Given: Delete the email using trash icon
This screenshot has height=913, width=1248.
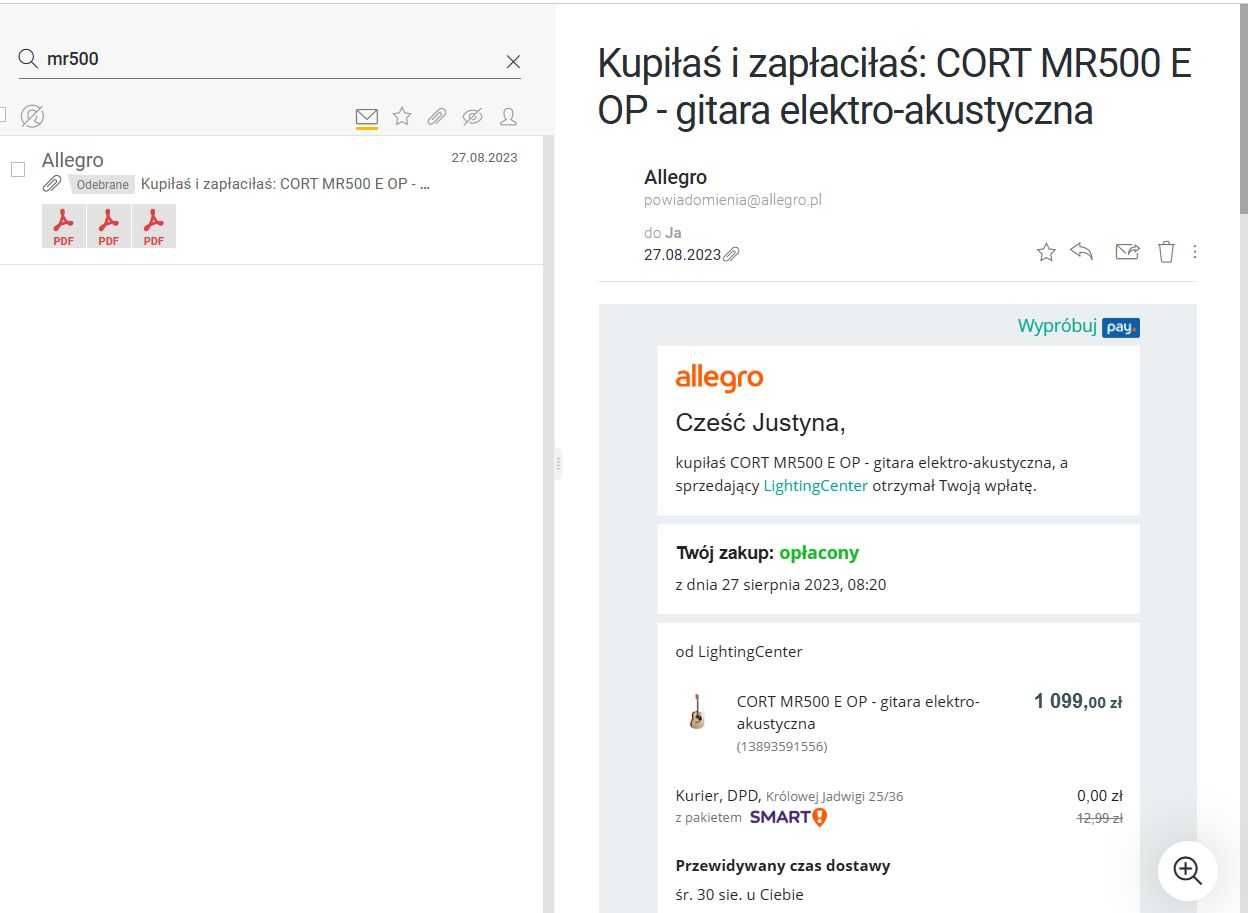Looking at the screenshot, I should [x=1166, y=252].
